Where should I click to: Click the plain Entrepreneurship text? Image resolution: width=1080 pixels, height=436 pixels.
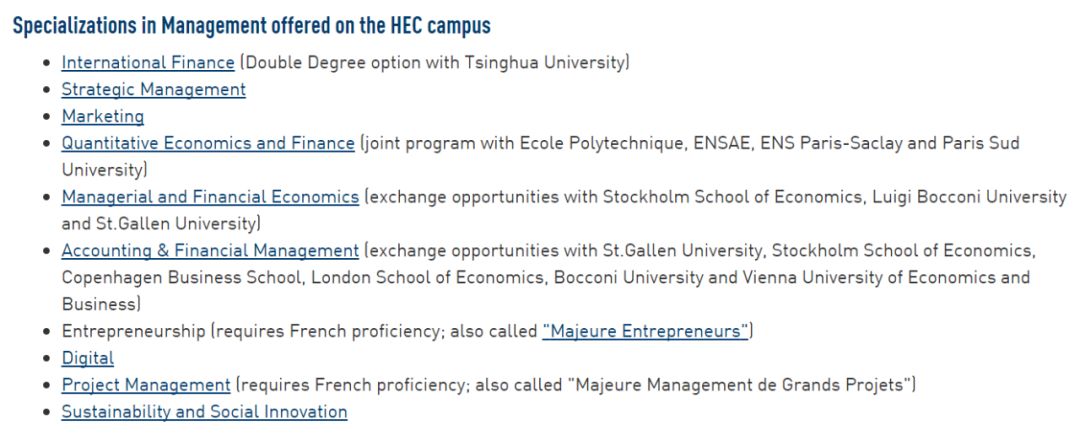pos(134,331)
